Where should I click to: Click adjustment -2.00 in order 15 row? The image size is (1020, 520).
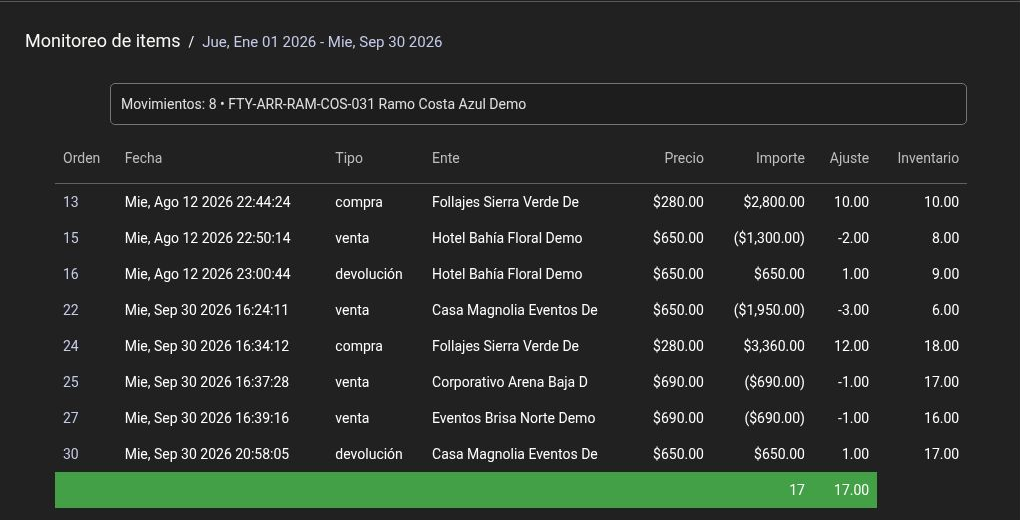(853, 238)
